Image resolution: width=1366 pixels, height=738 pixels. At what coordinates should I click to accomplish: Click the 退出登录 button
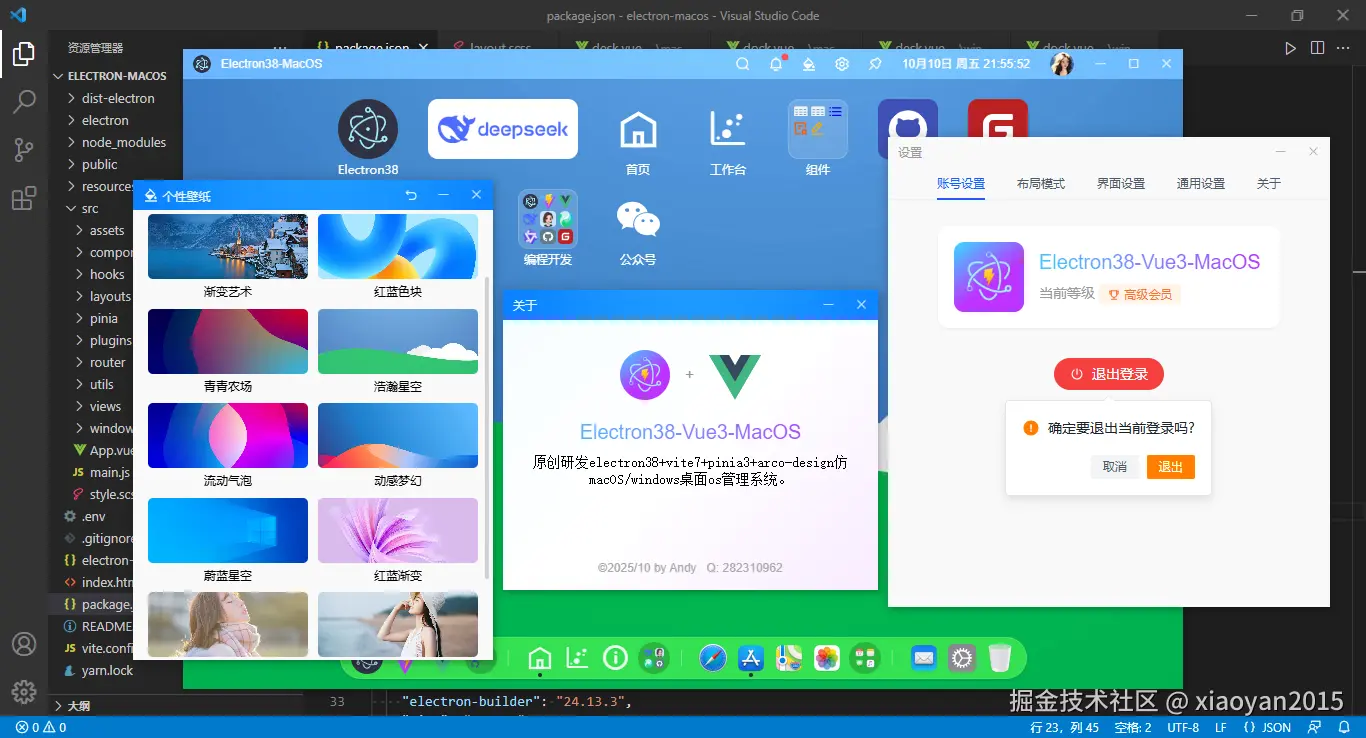point(1108,373)
